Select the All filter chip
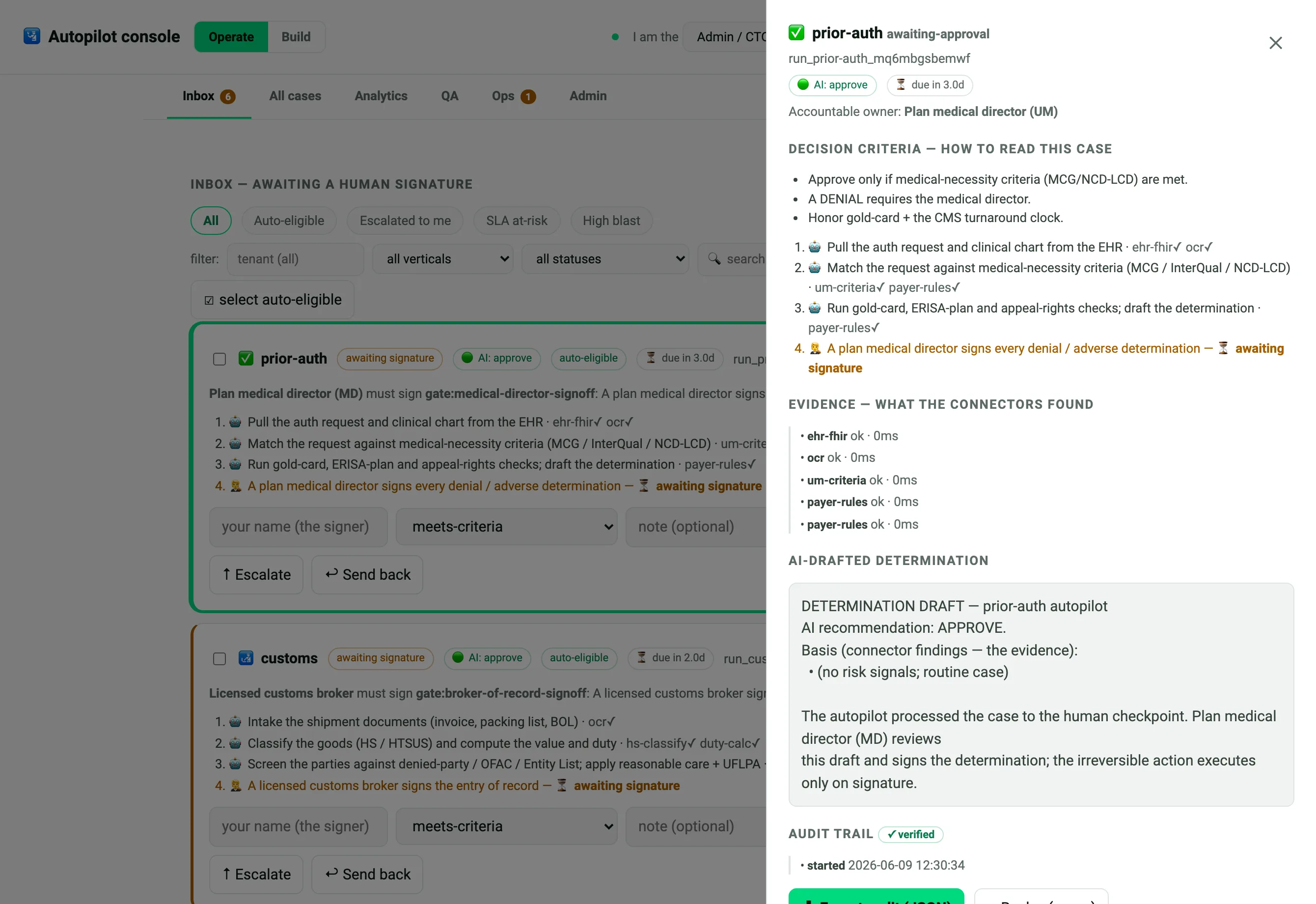1316x904 pixels. 211,221
